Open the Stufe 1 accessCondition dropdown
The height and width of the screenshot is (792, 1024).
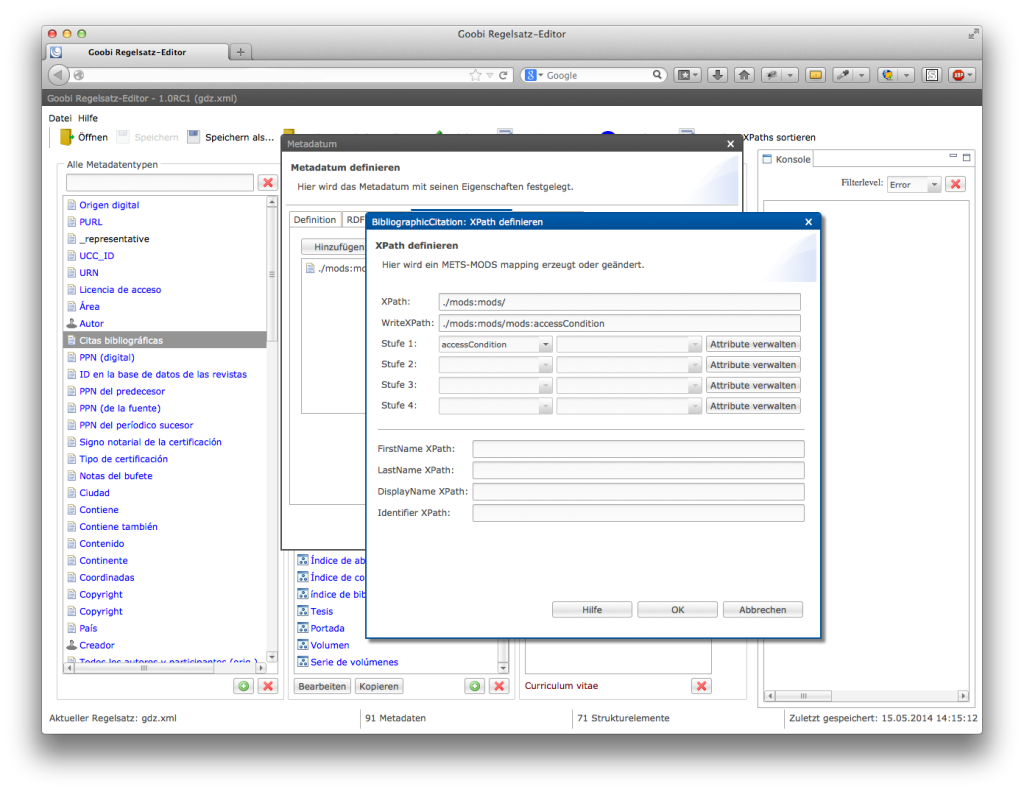(x=545, y=344)
